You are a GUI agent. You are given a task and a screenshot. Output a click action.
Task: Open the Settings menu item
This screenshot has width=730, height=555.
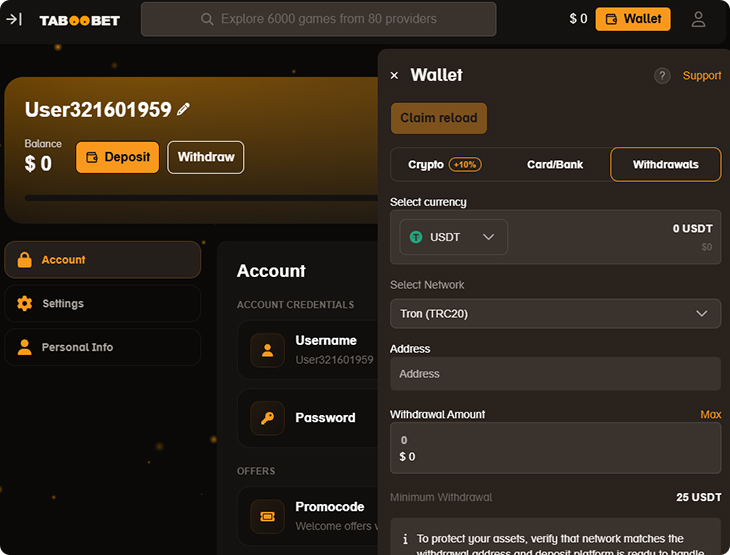[102, 304]
